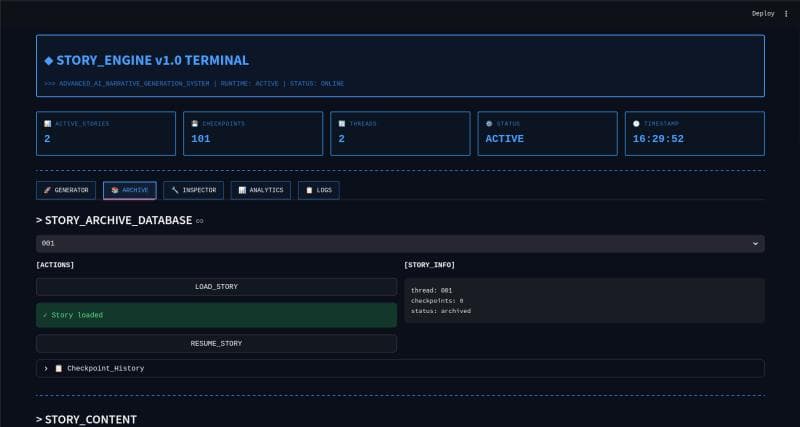Click the 'status: archived' info line
The image size is (800, 427).
point(441,311)
